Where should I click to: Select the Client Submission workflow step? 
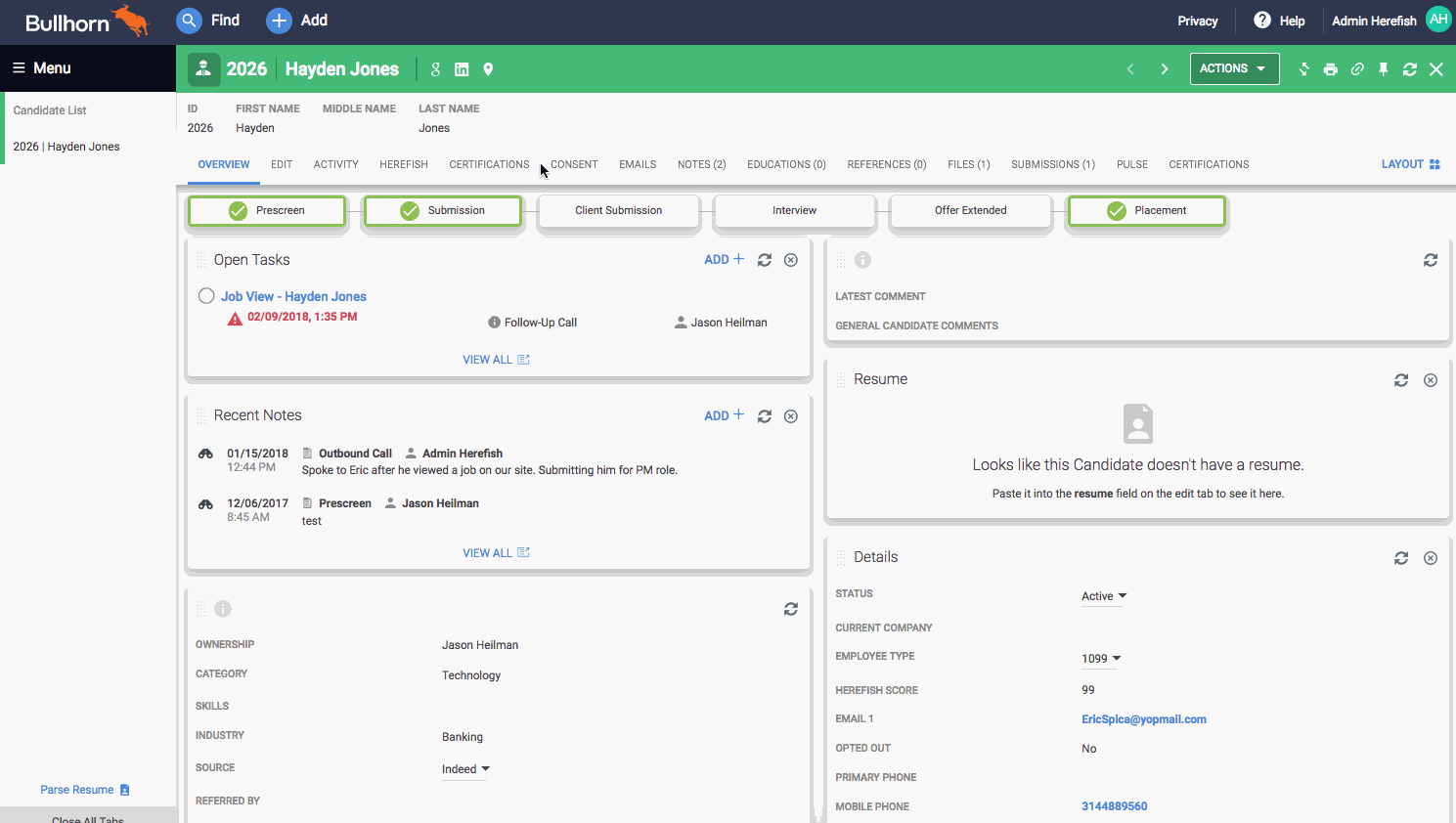(x=619, y=211)
